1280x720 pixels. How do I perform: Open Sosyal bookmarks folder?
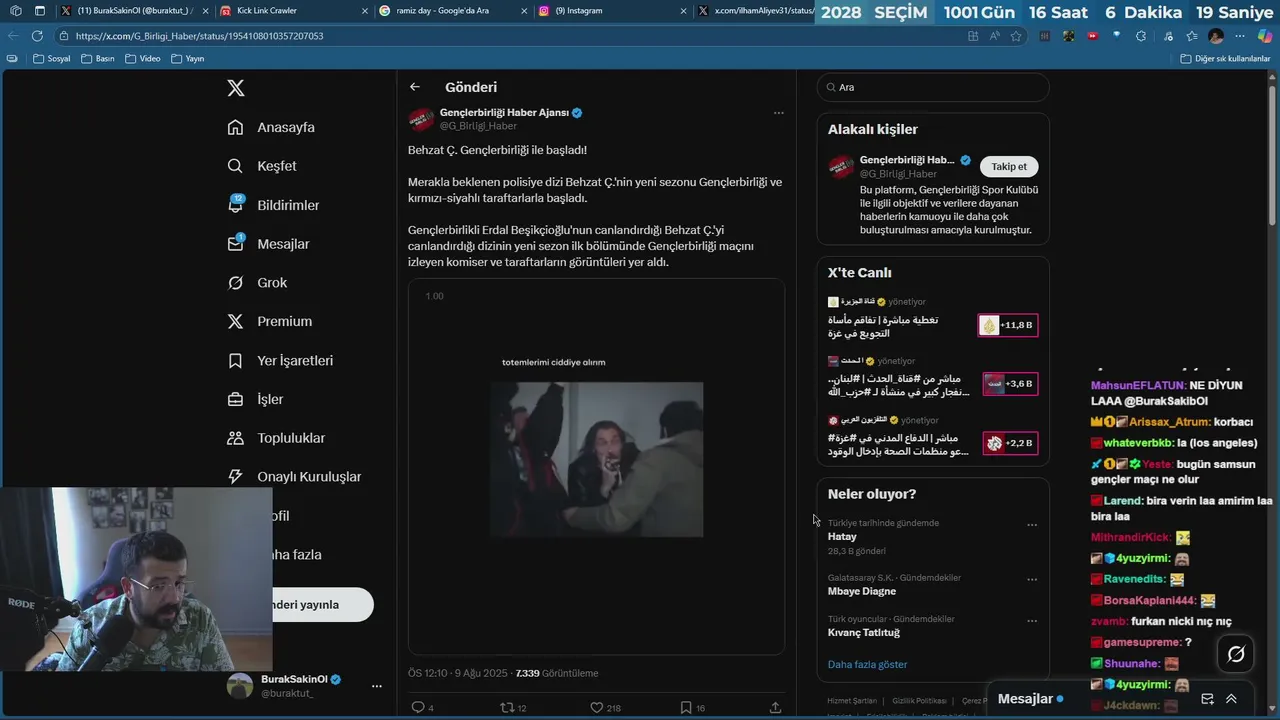pyautogui.click(x=52, y=59)
